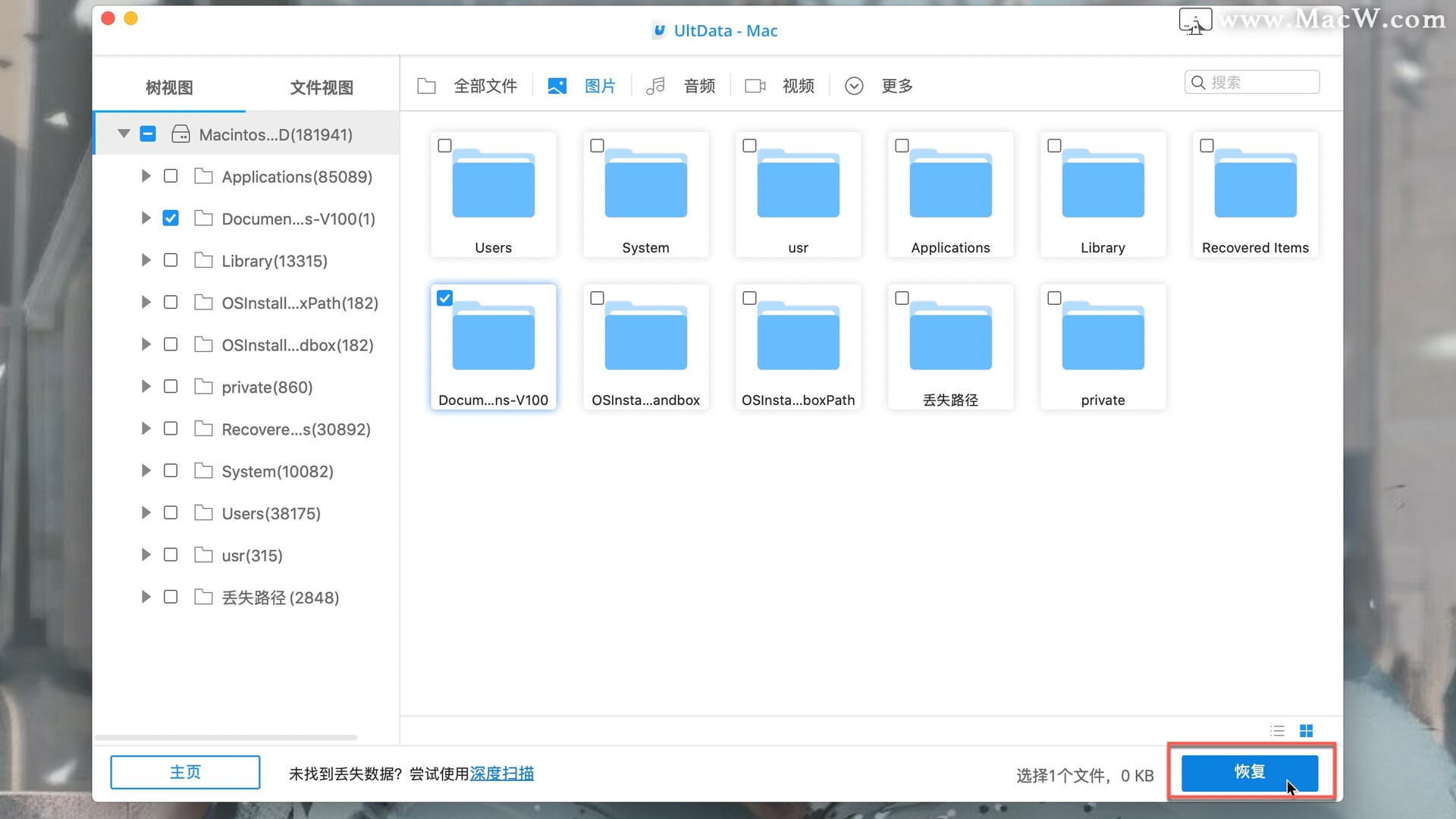Open the Recovered Items folder thumbnail
Viewport: 1456px width, 819px height.
click(x=1255, y=186)
